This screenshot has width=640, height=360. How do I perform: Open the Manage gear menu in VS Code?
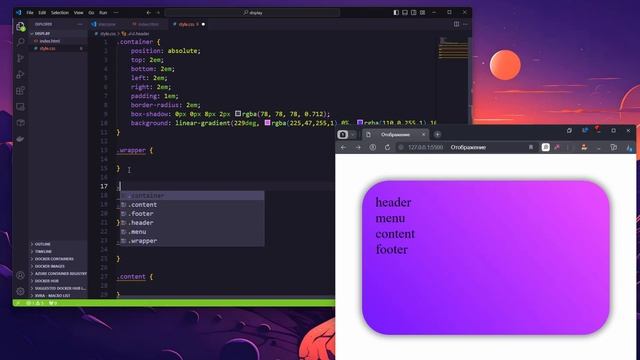point(20,291)
